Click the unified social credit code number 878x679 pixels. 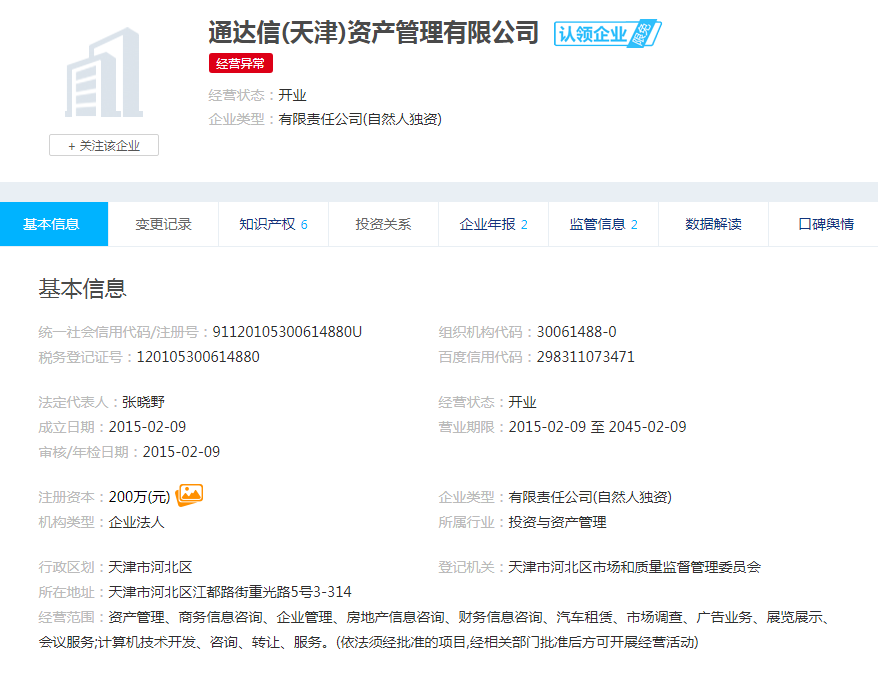click(287, 332)
